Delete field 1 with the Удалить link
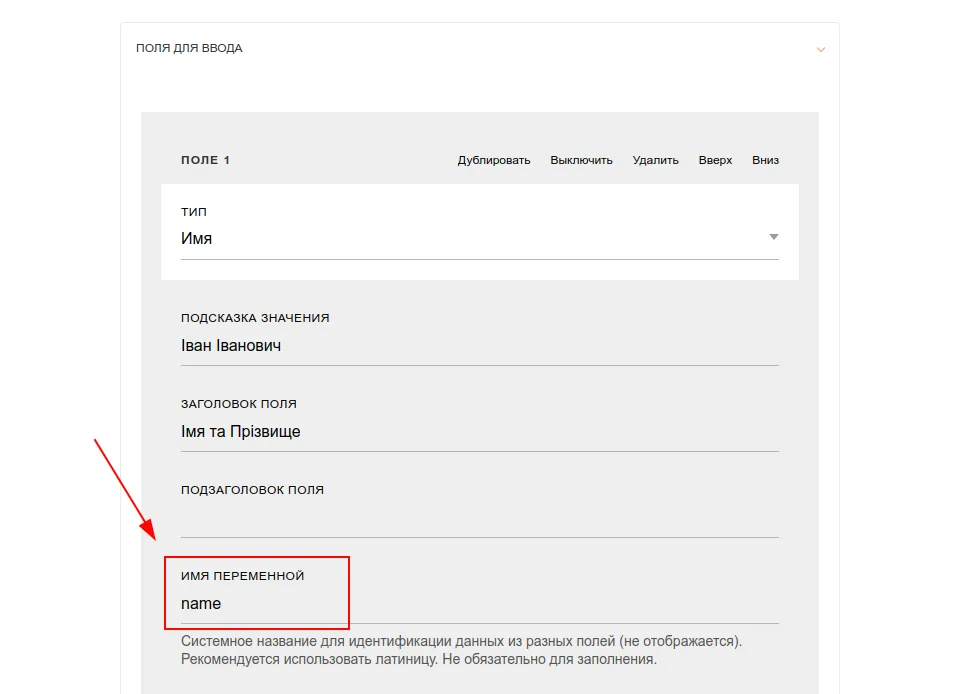Viewport: 960px width, 694px height. click(655, 160)
